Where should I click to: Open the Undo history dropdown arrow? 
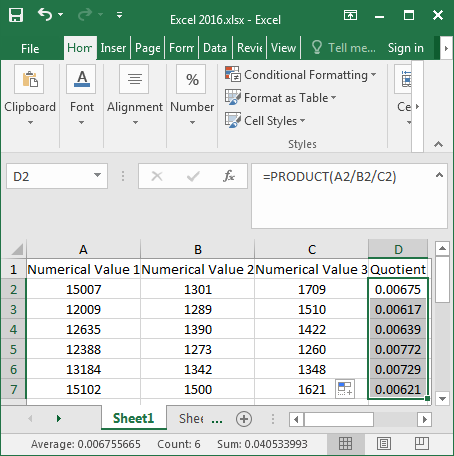[61, 15]
